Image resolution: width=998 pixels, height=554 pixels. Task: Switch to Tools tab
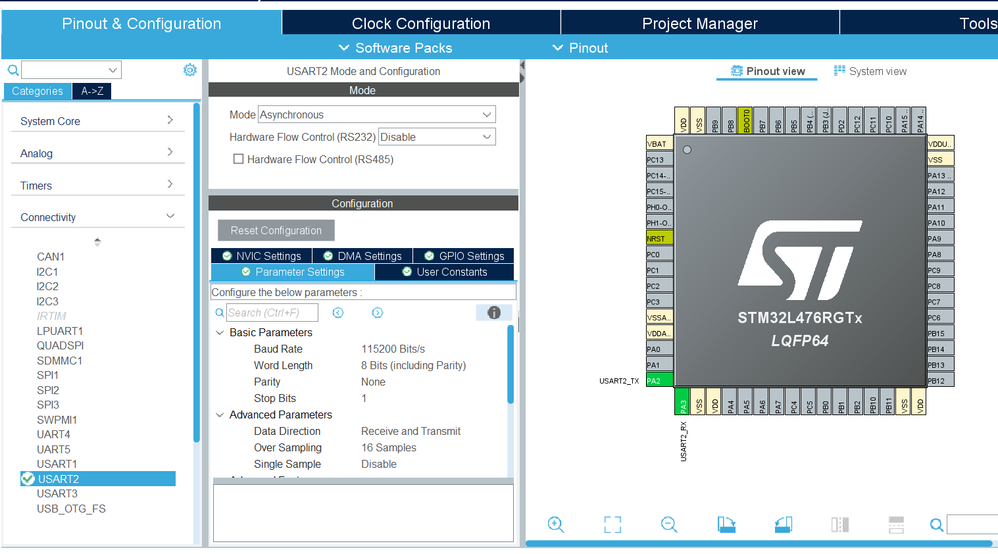(x=919, y=24)
